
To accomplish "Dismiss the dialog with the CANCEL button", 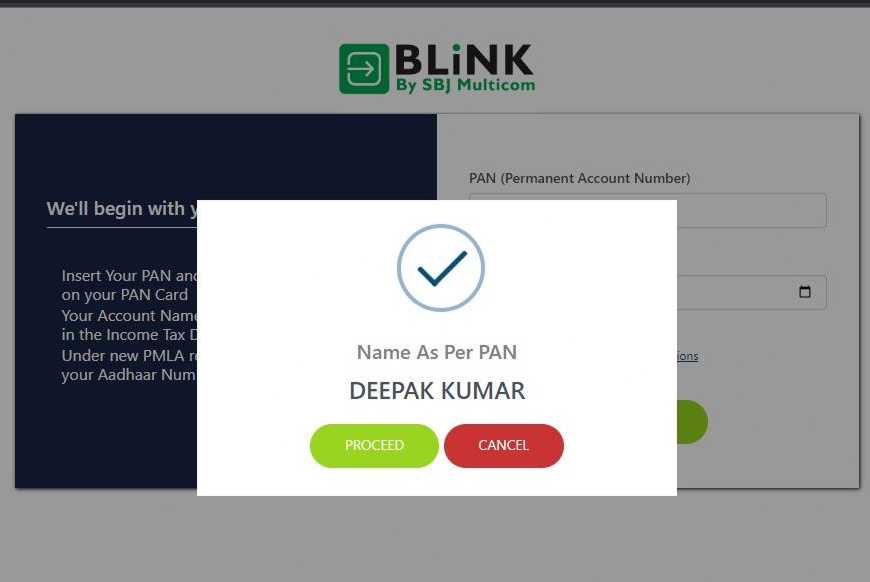I will [x=503, y=446].
